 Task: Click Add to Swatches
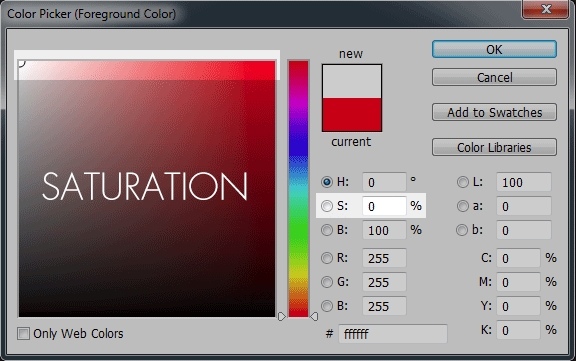coord(494,112)
